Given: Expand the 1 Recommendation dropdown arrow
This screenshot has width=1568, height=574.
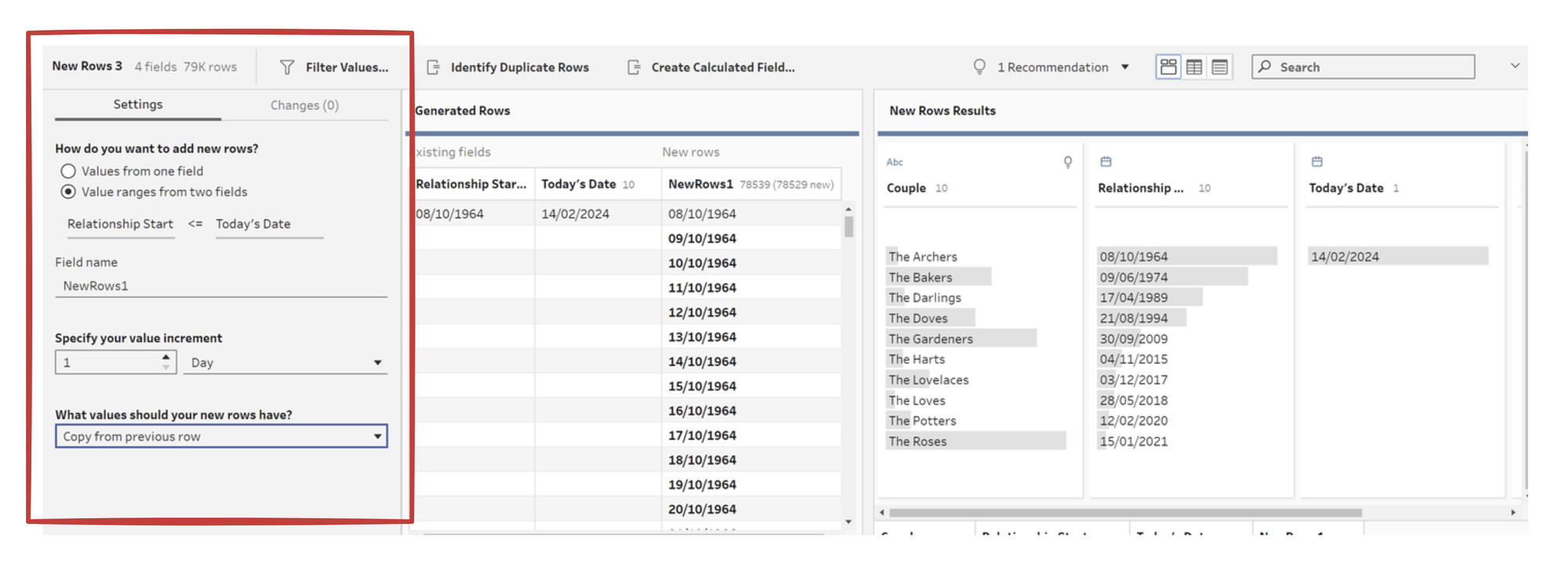Looking at the screenshot, I should click(1125, 67).
